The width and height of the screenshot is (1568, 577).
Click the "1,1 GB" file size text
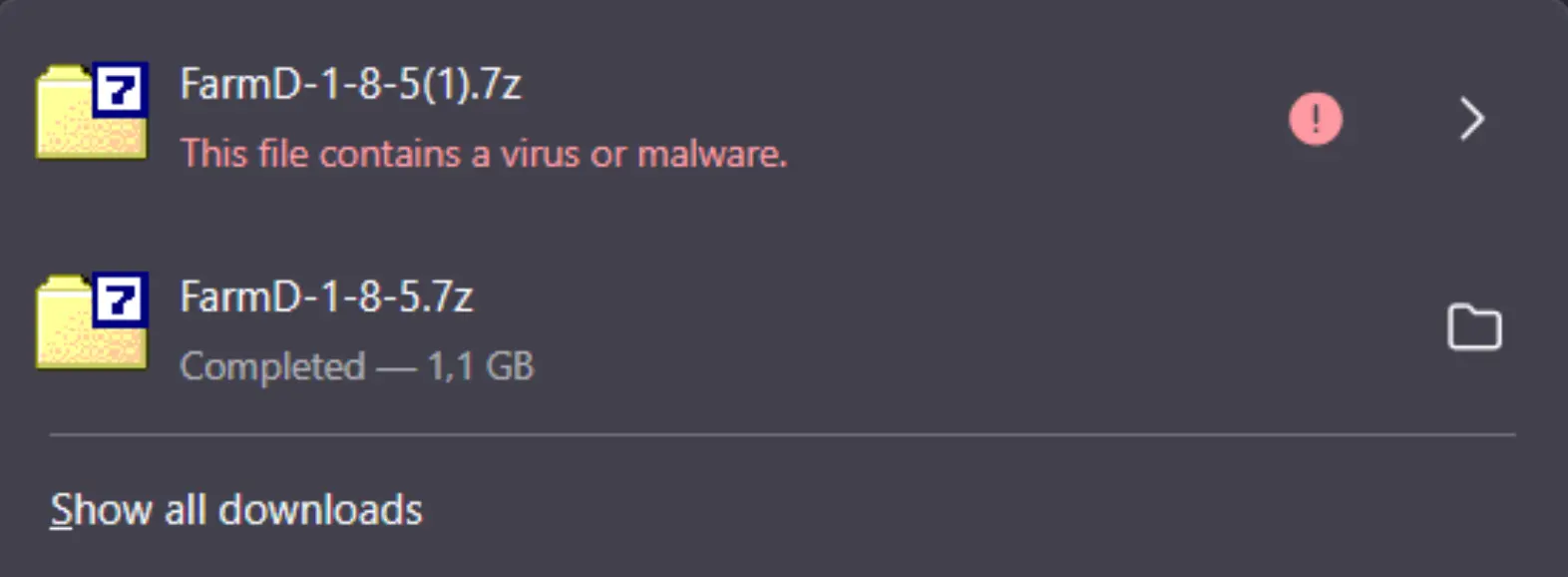point(481,366)
